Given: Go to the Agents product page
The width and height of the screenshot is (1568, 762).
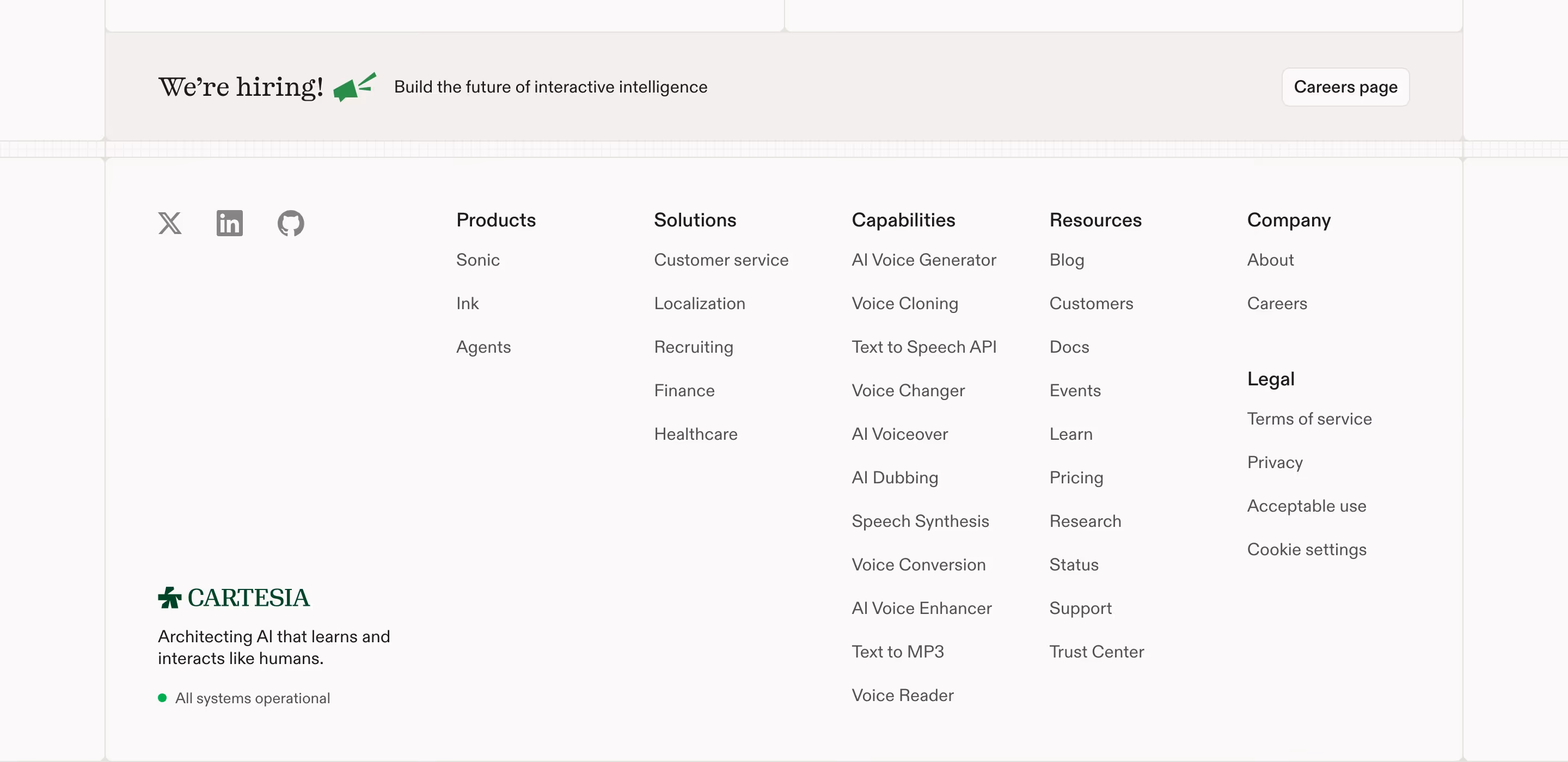Looking at the screenshot, I should coord(483,347).
